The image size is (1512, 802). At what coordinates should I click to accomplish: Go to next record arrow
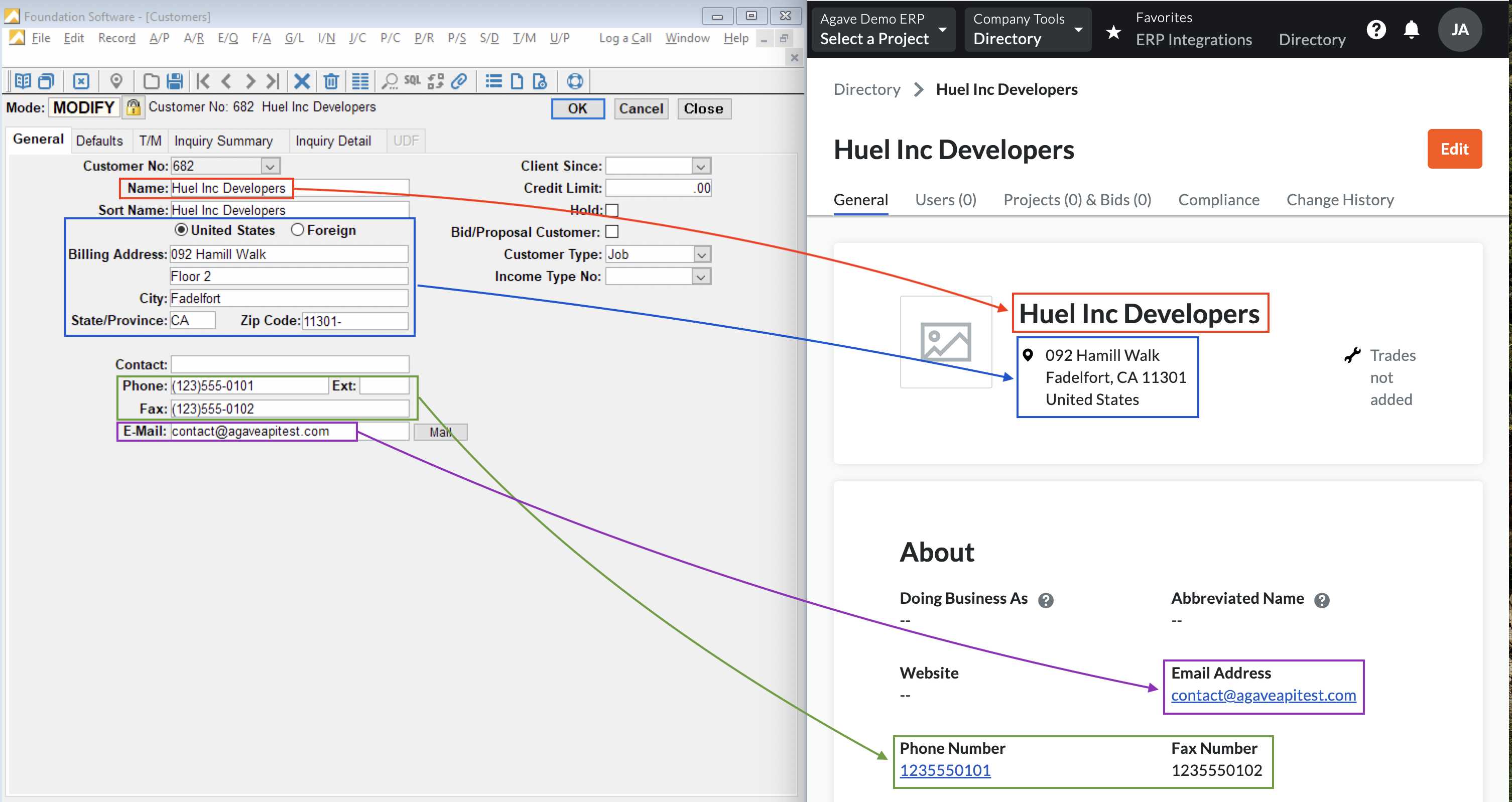(x=250, y=81)
